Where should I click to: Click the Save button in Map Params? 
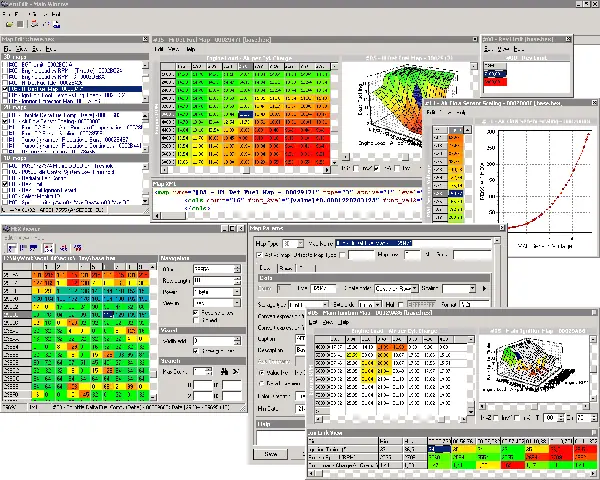(x=271, y=454)
